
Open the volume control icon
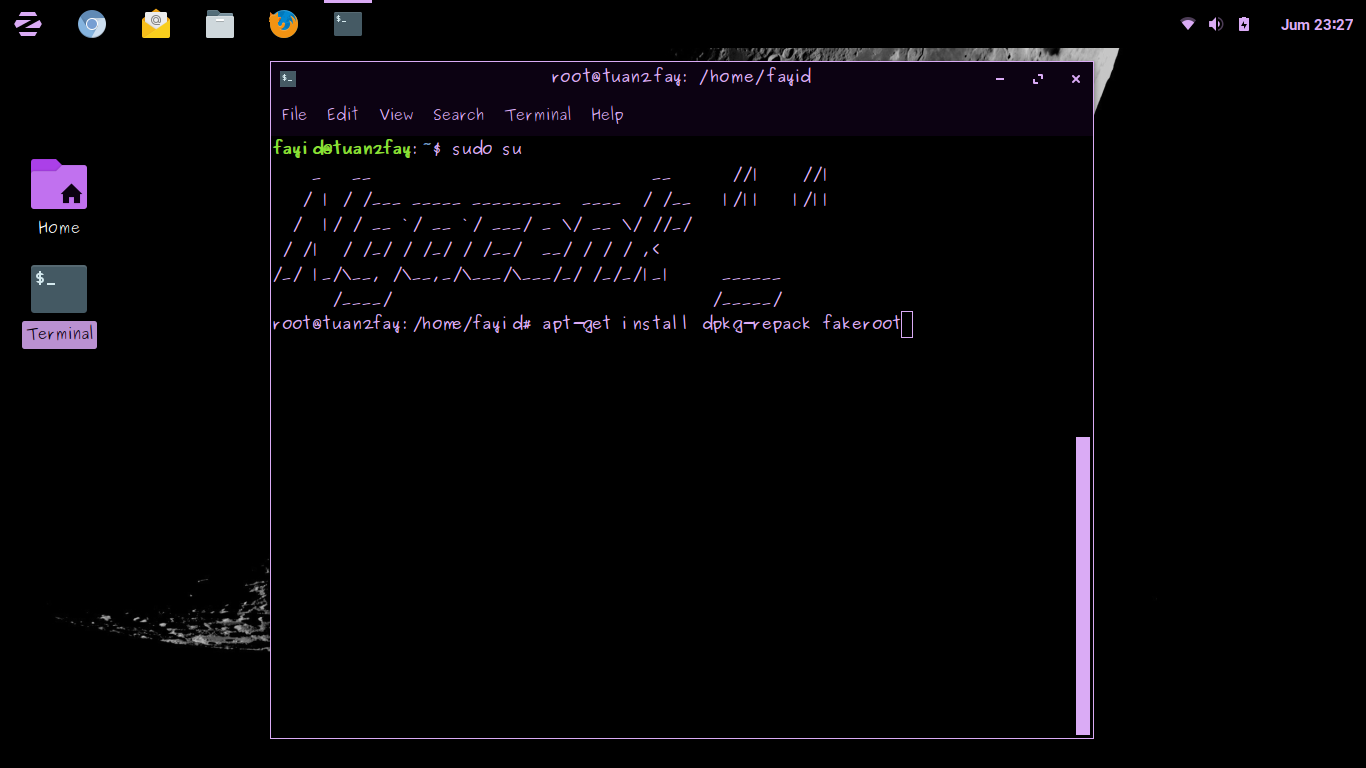1215,24
